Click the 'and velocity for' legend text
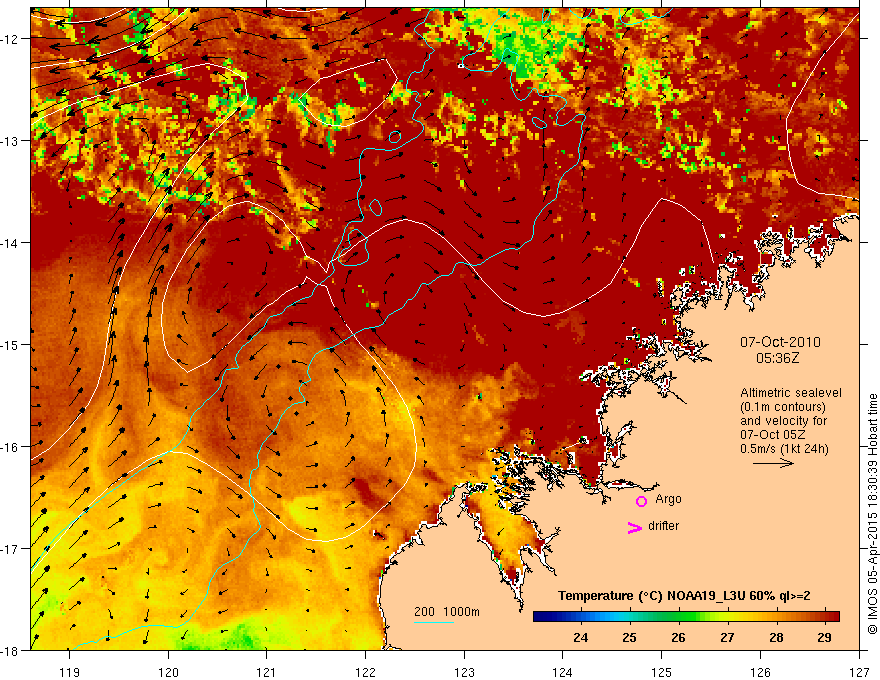This screenshot has width=880, height=680. click(783, 421)
